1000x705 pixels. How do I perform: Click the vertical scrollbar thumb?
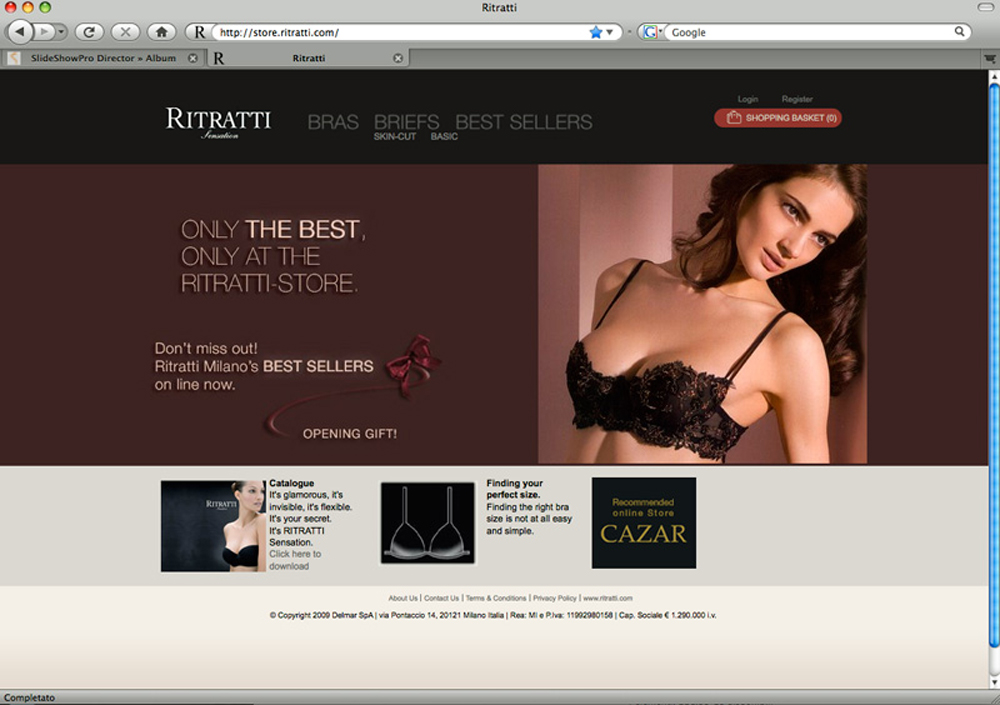coord(994,365)
